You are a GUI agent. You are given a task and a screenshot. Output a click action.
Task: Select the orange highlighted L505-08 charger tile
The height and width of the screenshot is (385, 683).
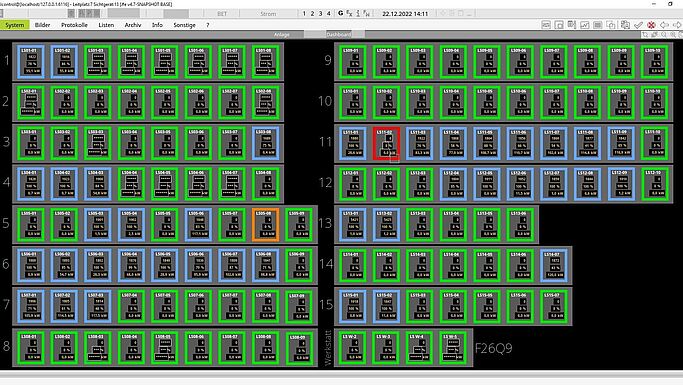tap(266, 225)
